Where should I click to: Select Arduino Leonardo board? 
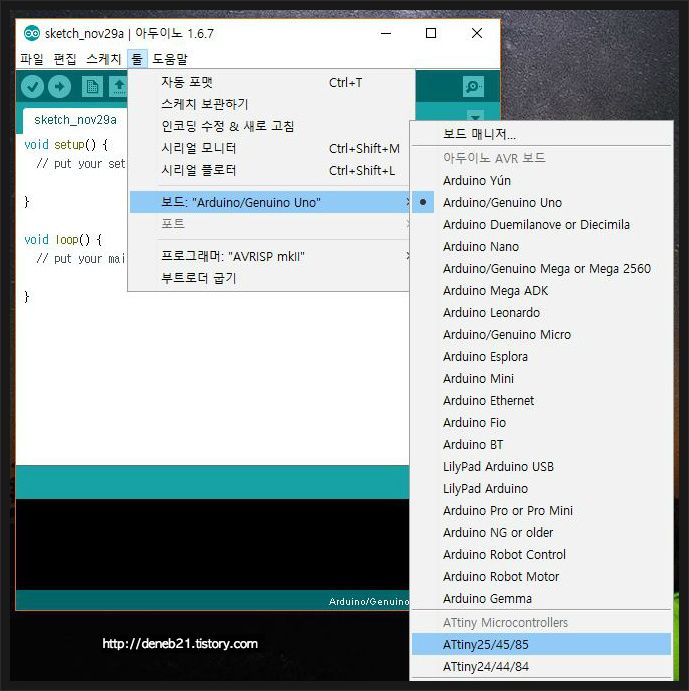point(541,312)
